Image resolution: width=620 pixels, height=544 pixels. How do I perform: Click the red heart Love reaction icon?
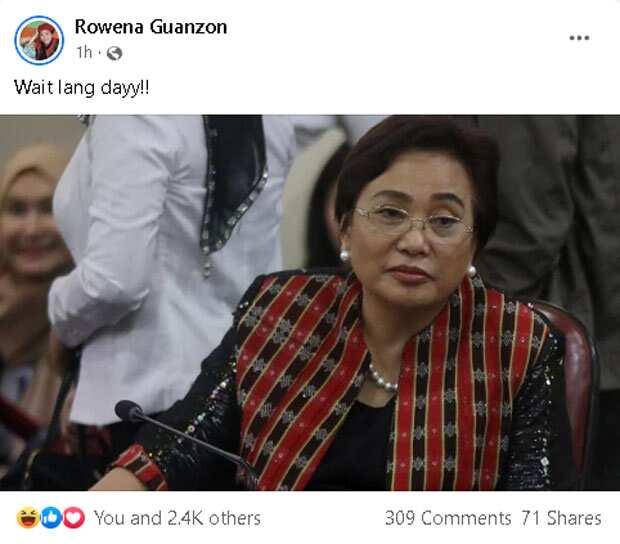pos(74,518)
